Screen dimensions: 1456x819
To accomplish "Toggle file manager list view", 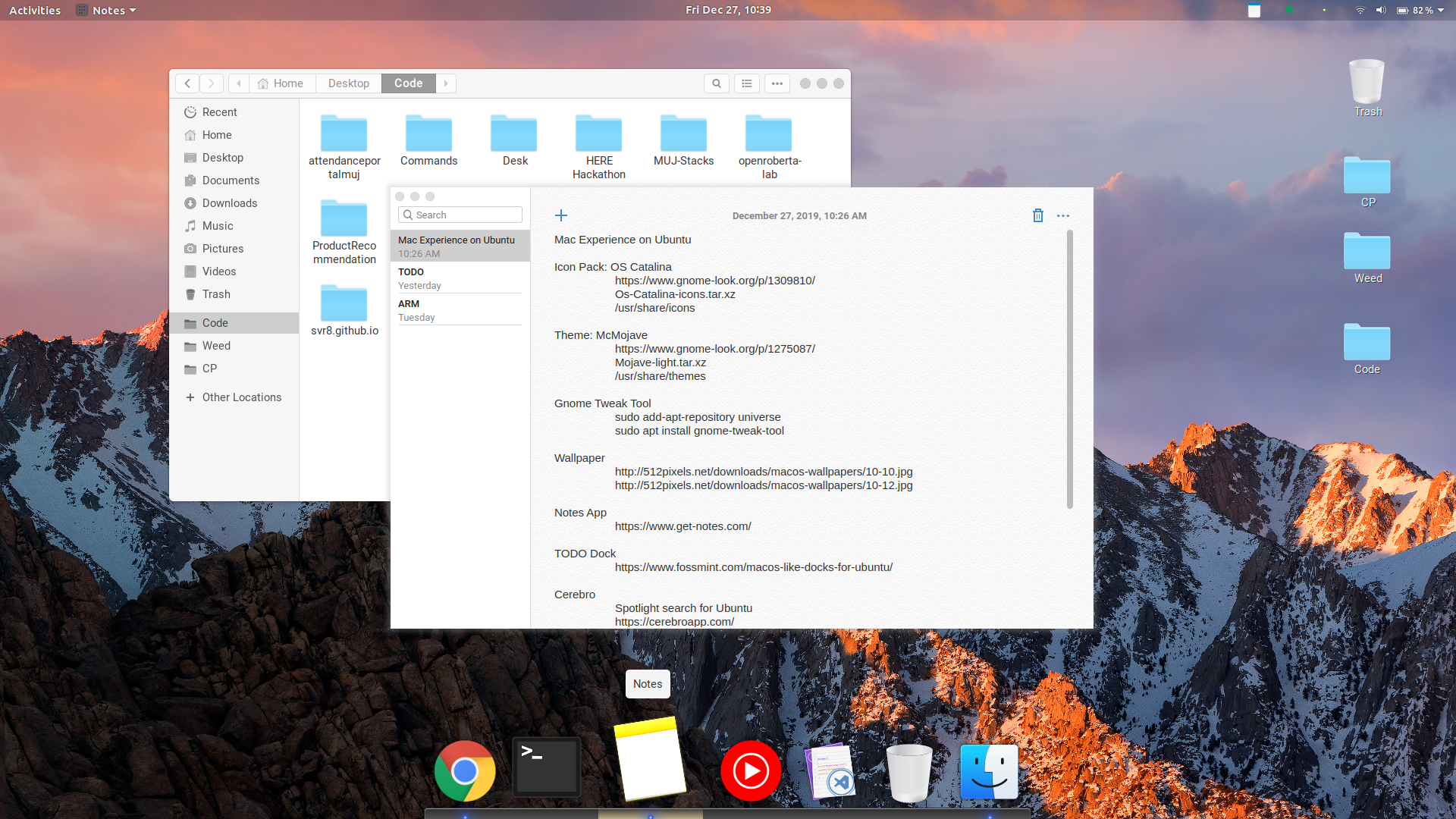I will coord(747,83).
